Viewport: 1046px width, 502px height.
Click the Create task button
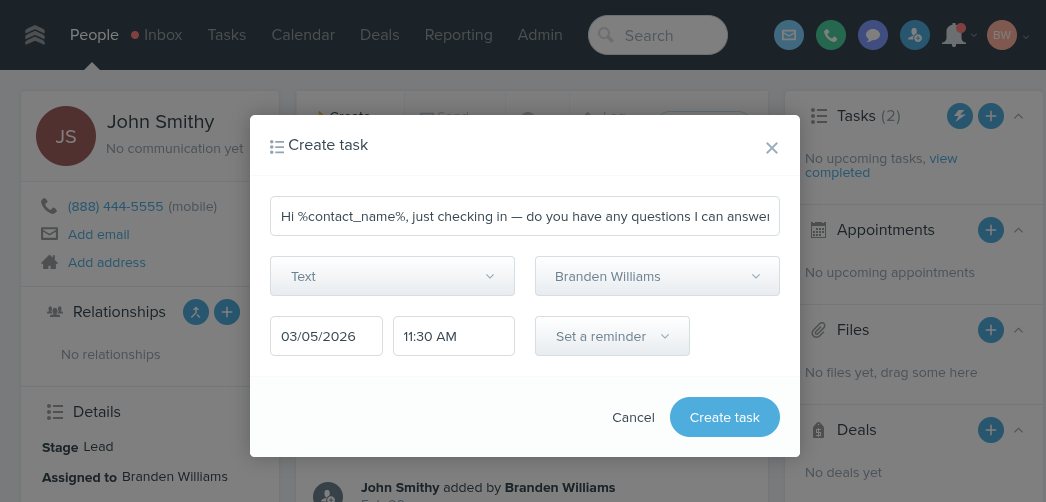click(x=724, y=417)
